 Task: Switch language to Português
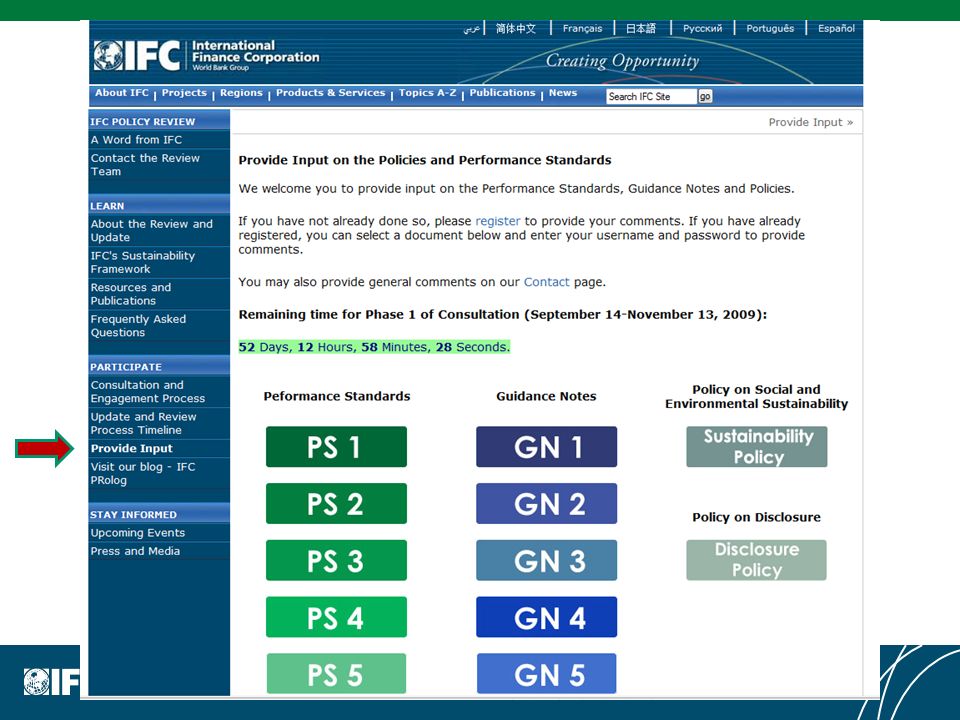770,28
